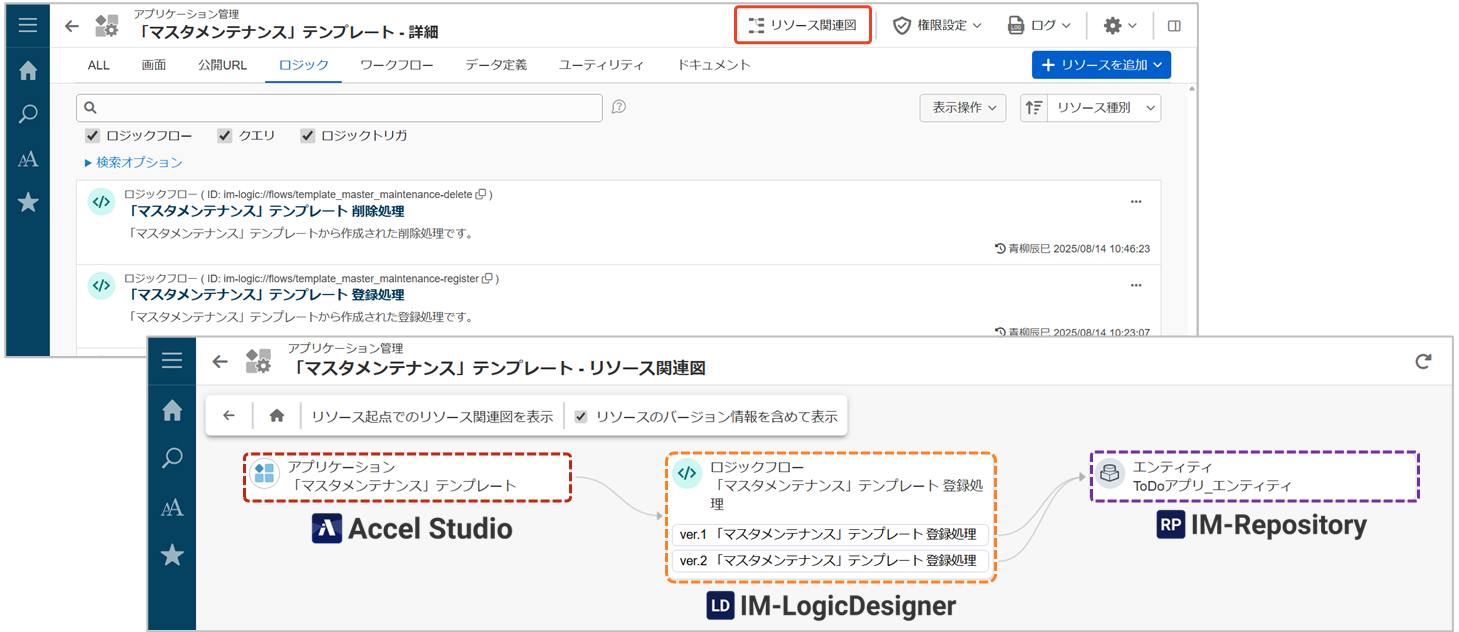
Task: Click the リソースを追加 button
Action: (x=1101, y=65)
